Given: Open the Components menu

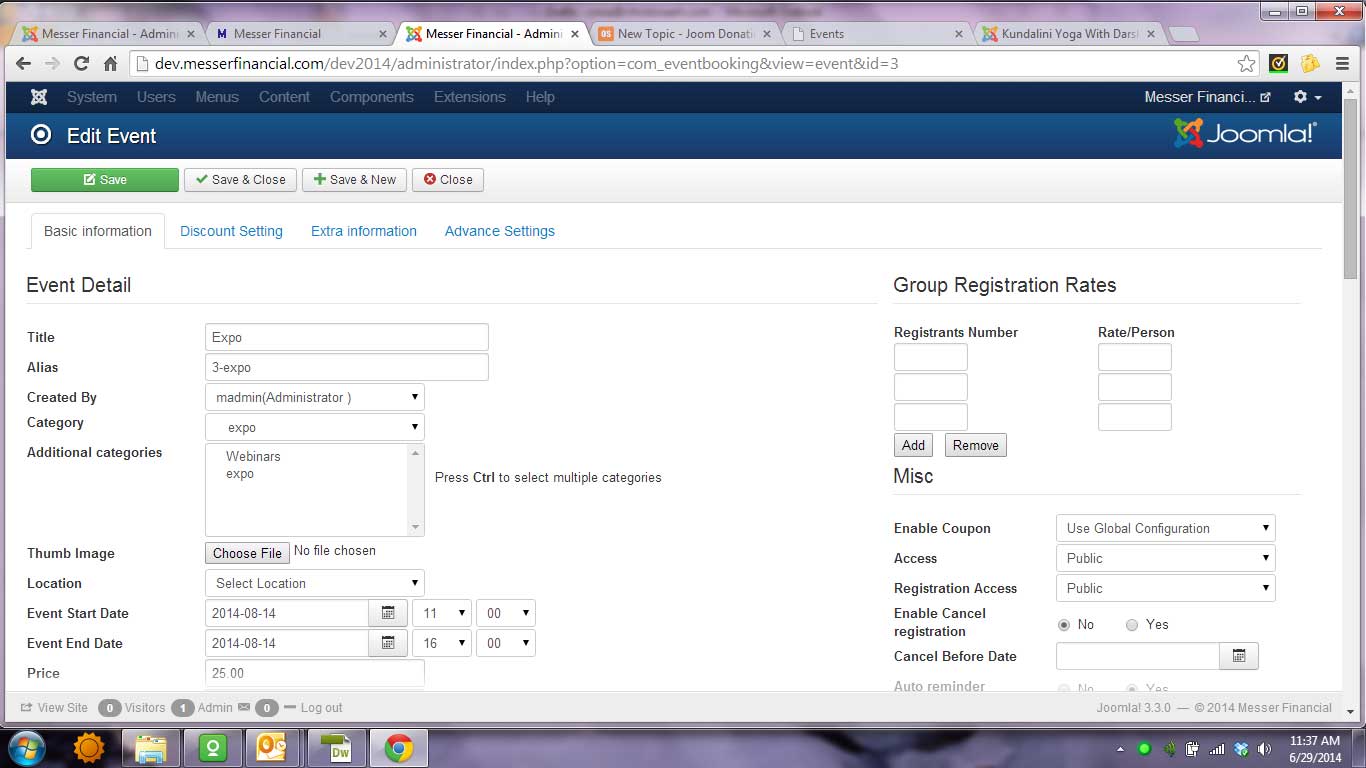Looking at the screenshot, I should [371, 97].
